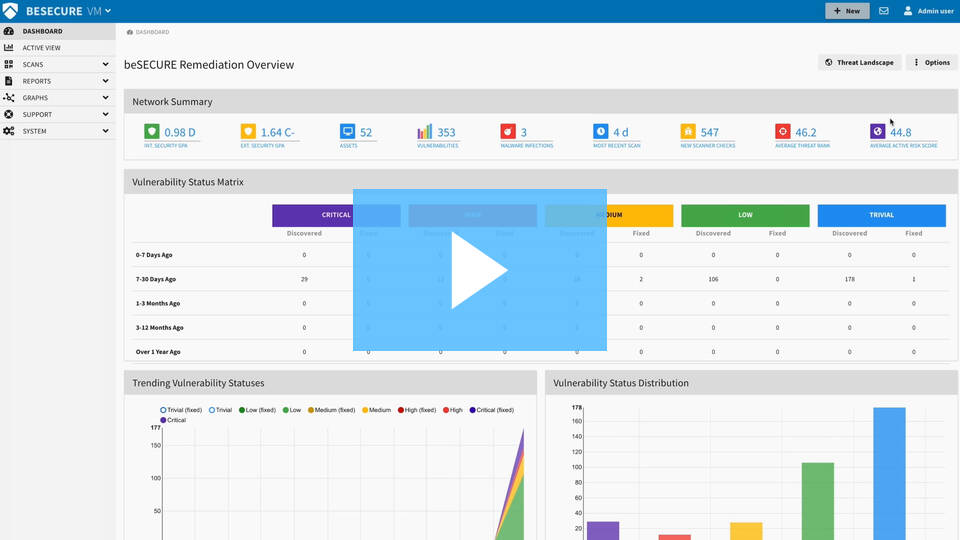Click the Reports document icon
Screen dimensions: 960x540
click(x=9, y=81)
